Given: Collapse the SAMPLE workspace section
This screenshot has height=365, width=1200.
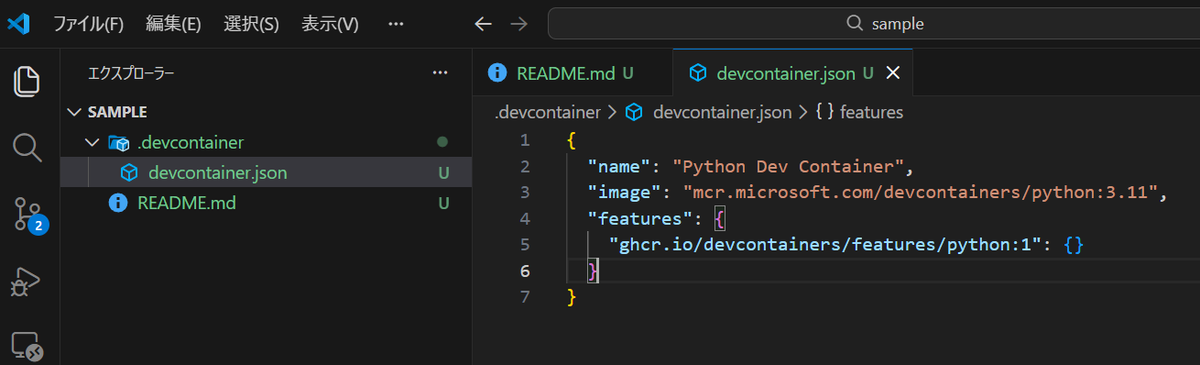Looking at the screenshot, I should [75, 112].
